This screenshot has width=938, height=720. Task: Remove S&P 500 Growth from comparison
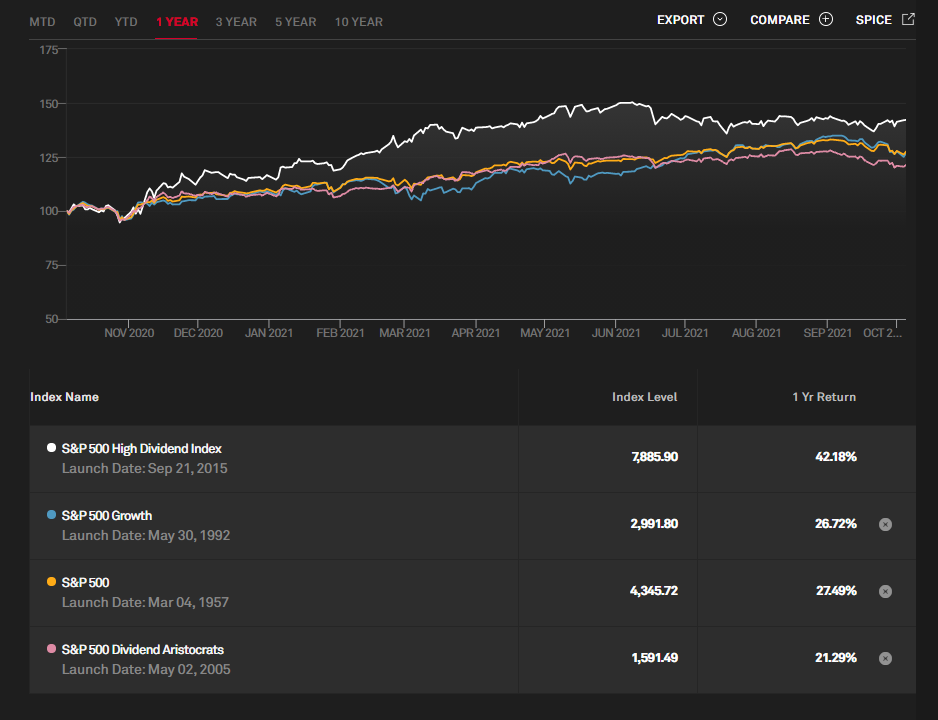[x=885, y=524]
